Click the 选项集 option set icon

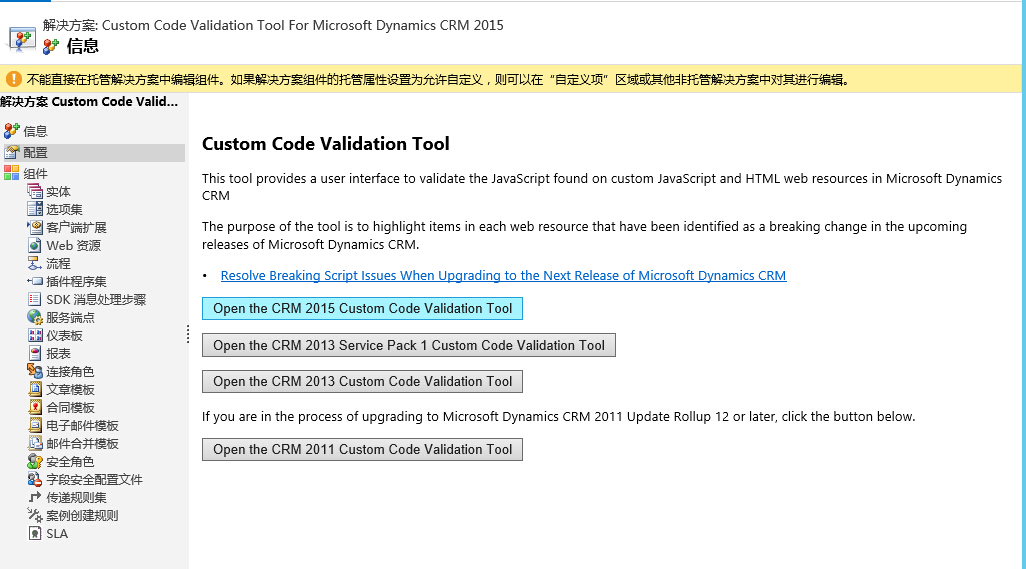point(35,209)
